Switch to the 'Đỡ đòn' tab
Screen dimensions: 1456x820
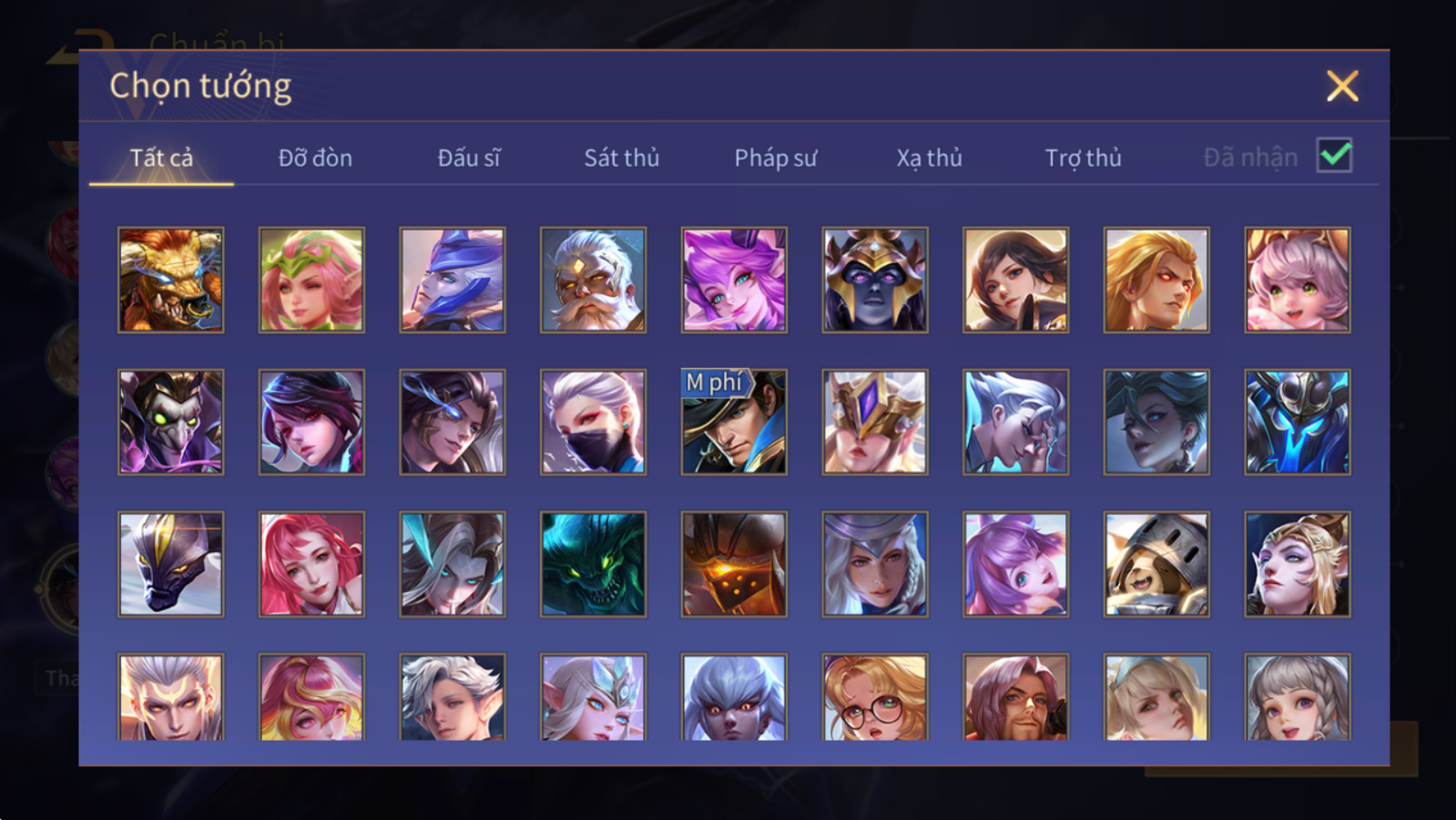(315, 158)
